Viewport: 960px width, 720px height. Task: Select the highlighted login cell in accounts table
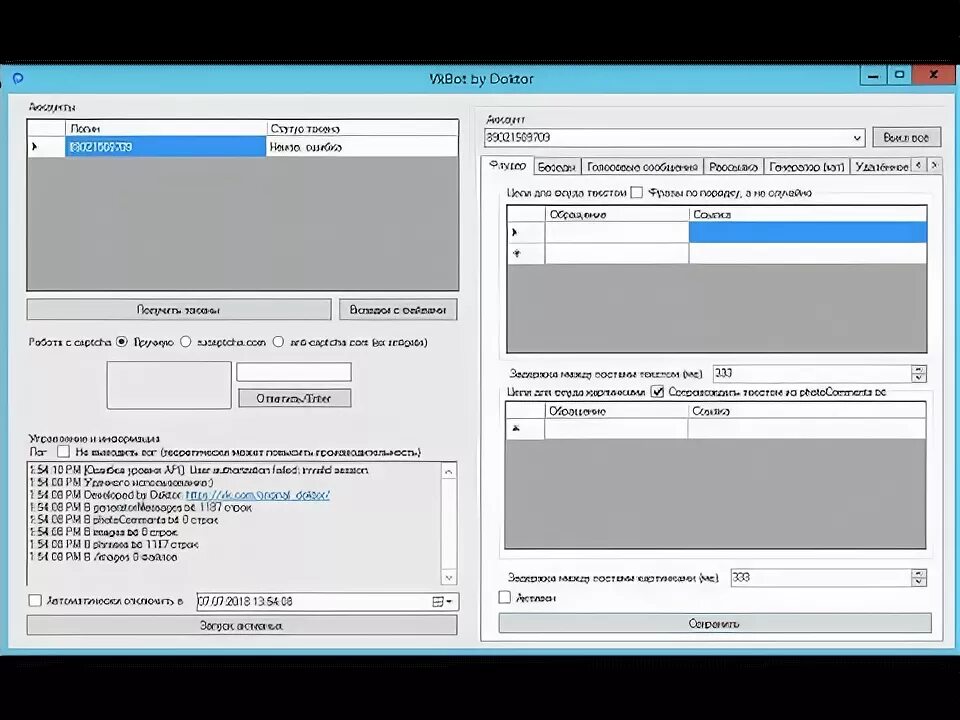point(165,147)
